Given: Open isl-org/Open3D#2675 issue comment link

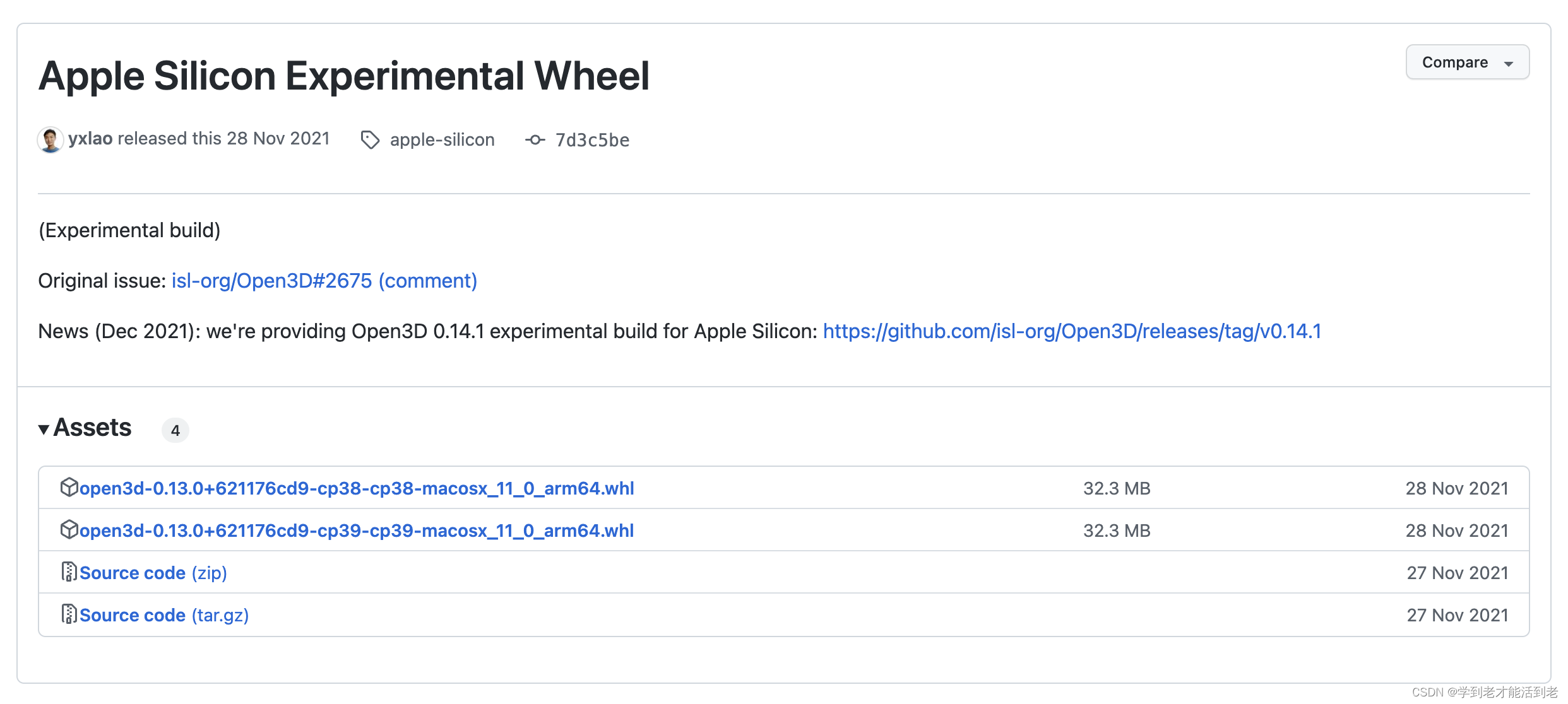Looking at the screenshot, I should click(x=324, y=281).
